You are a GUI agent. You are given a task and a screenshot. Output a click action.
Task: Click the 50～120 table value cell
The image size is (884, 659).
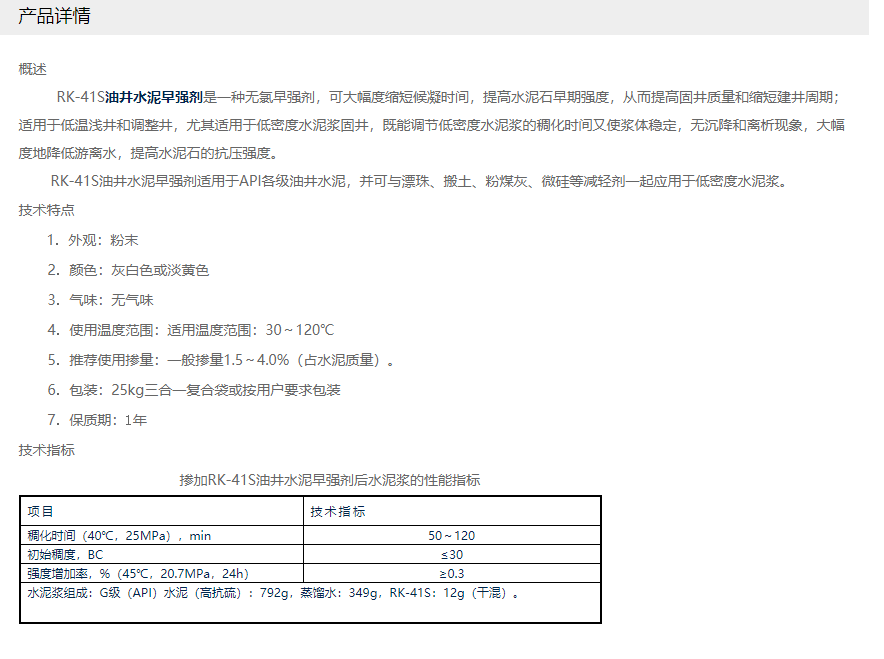(x=451, y=535)
